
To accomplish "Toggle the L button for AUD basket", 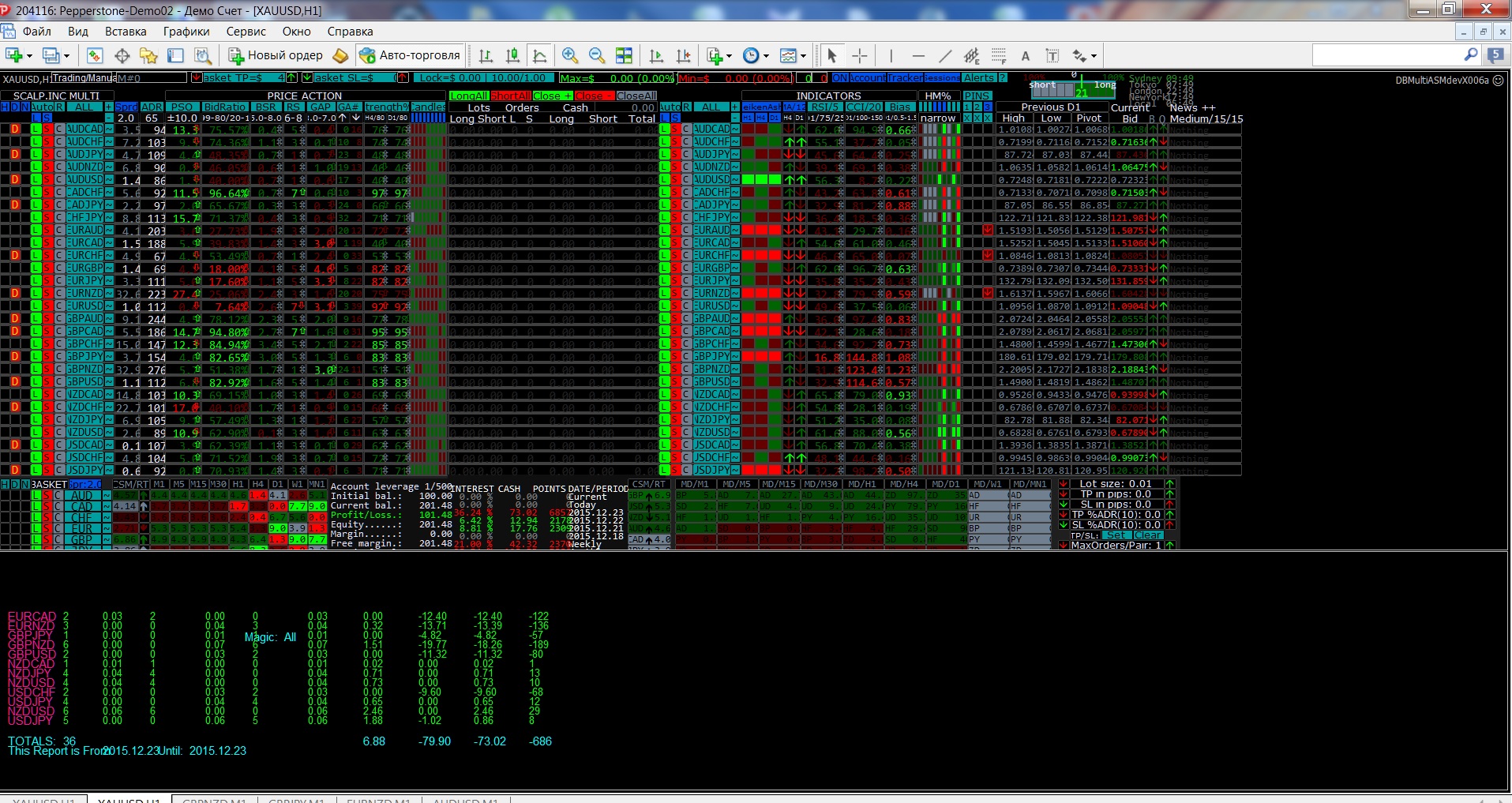I will (x=36, y=496).
